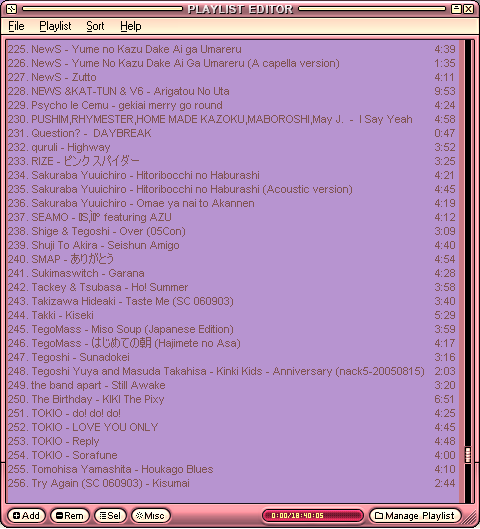Click the 9:53 duration of track 228
This screenshot has height=529, width=480.
coord(445,91)
